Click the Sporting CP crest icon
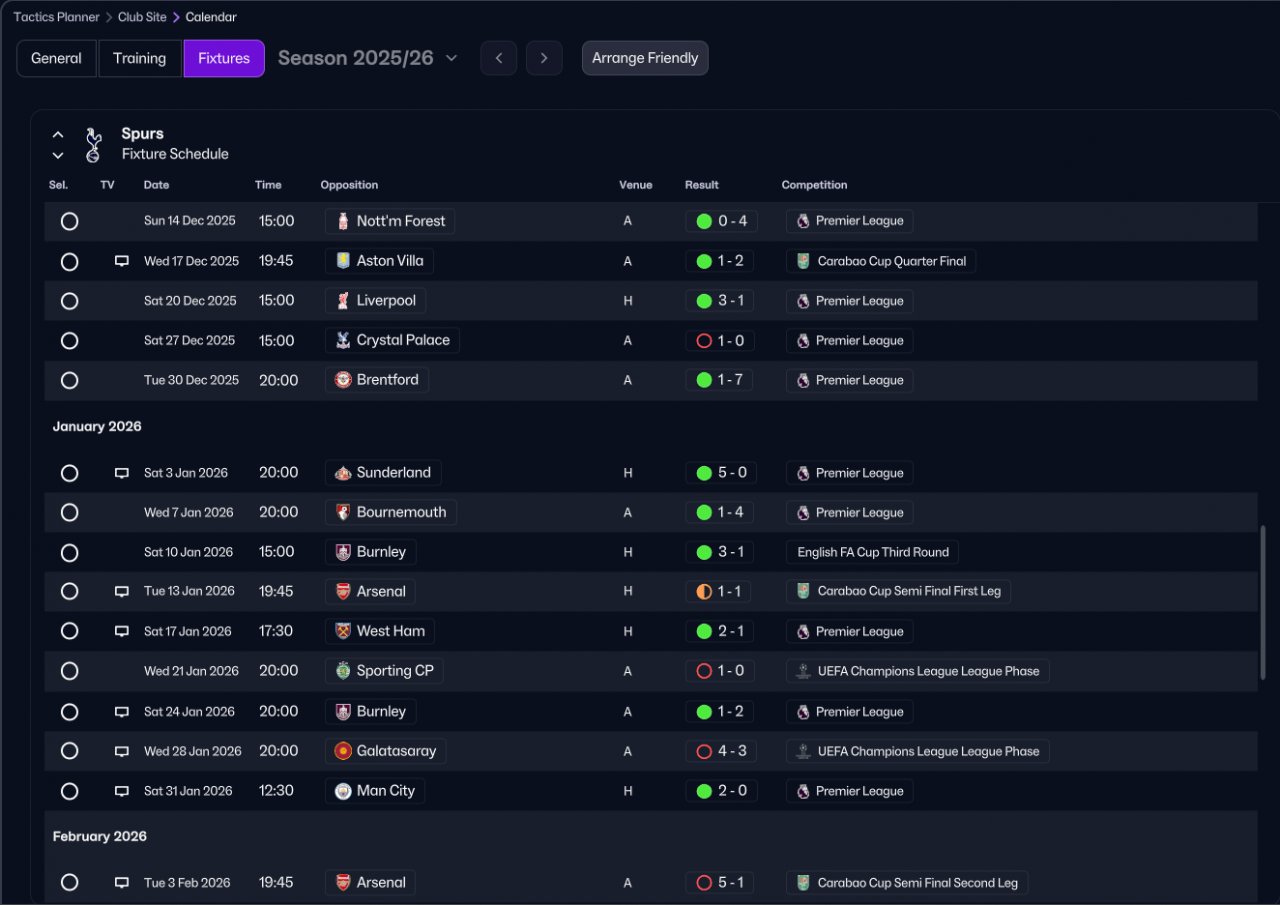 tap(343, 671)
